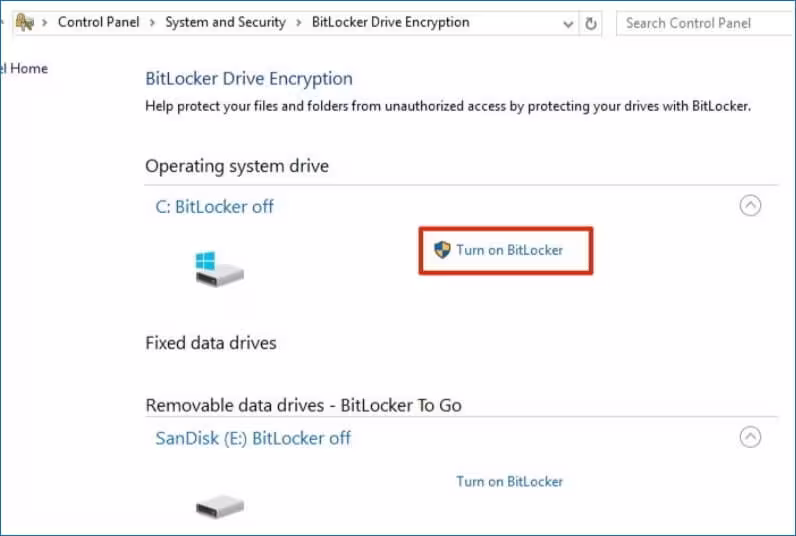Collapse the C: drive BitLocker section
Viewport: 796px width, 536px height.
[x=749, y=206]
